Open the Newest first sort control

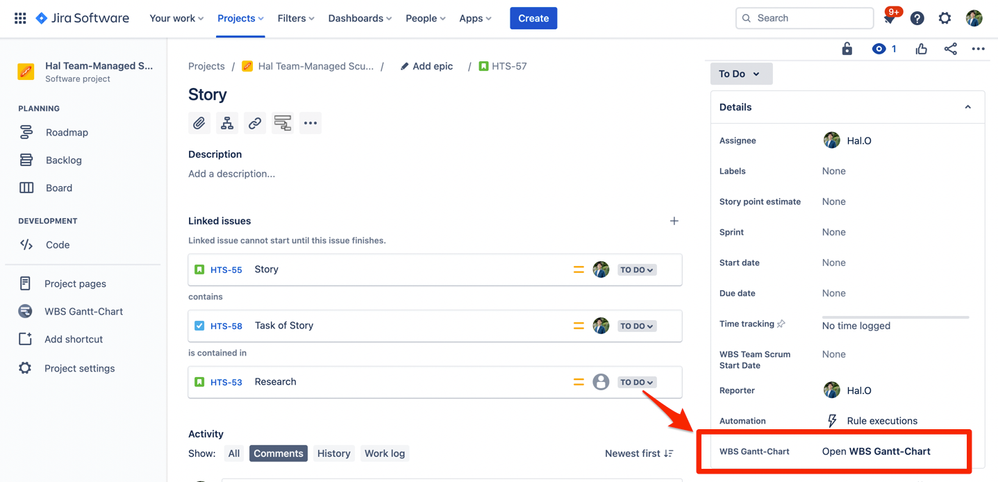tap(639, 453)
